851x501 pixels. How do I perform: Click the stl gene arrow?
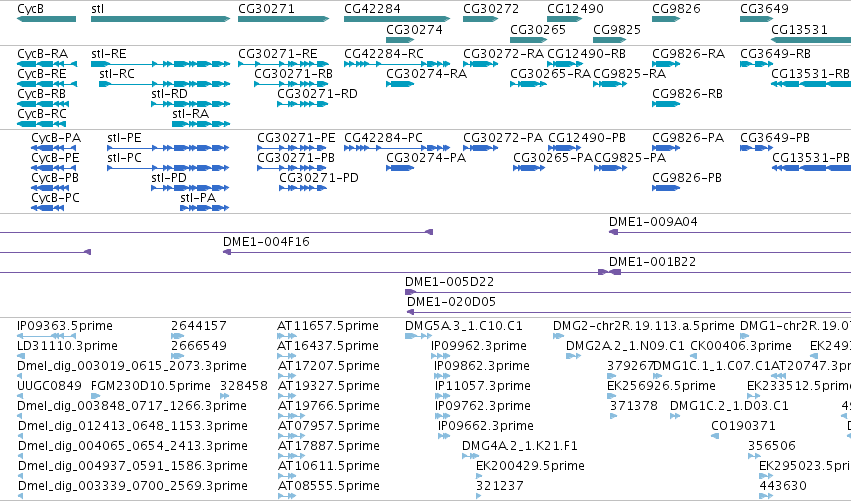(161, 19)
